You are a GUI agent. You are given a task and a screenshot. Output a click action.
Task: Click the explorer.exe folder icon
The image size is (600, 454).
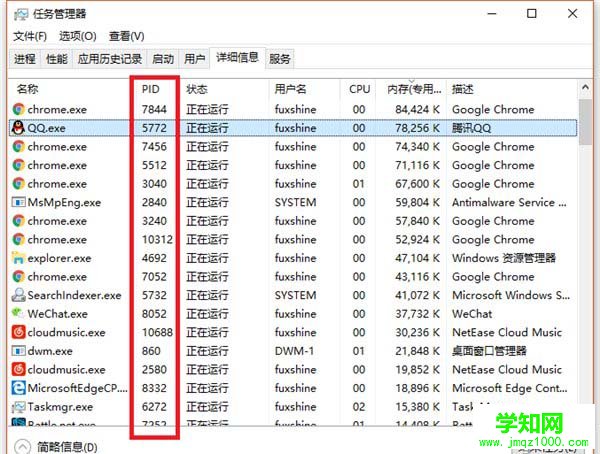point(18,258)
